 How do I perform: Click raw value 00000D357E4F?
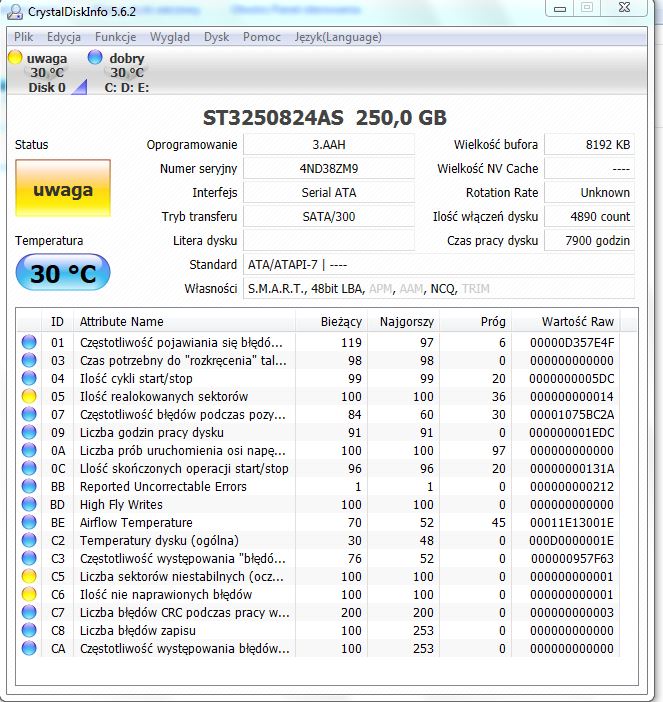[572, 342]
